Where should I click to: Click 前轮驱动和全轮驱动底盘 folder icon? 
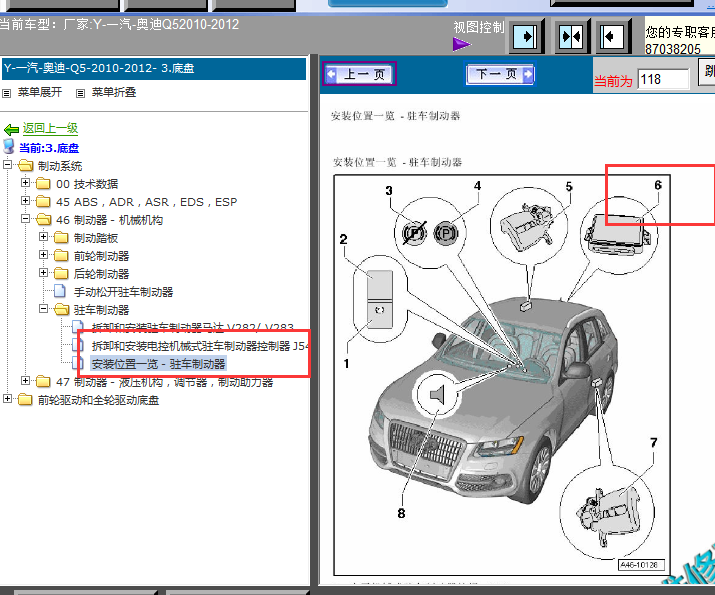coord(26,399)
